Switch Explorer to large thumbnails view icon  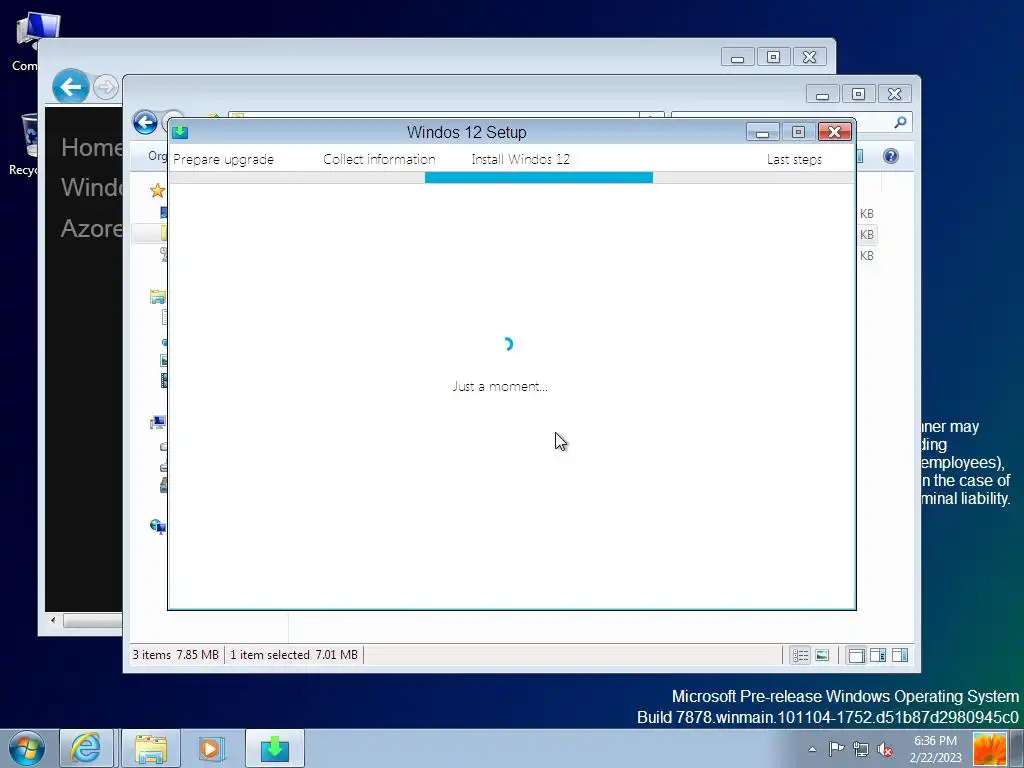[x=822, y=655]
